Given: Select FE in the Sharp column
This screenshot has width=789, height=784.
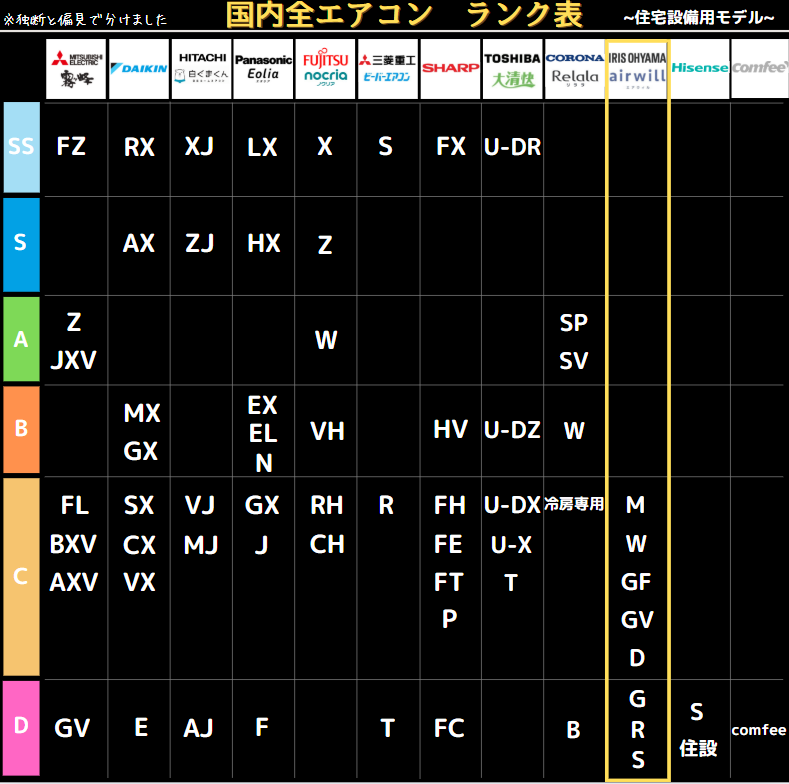Looking at the screenshot, I should (x=448, y=544).
